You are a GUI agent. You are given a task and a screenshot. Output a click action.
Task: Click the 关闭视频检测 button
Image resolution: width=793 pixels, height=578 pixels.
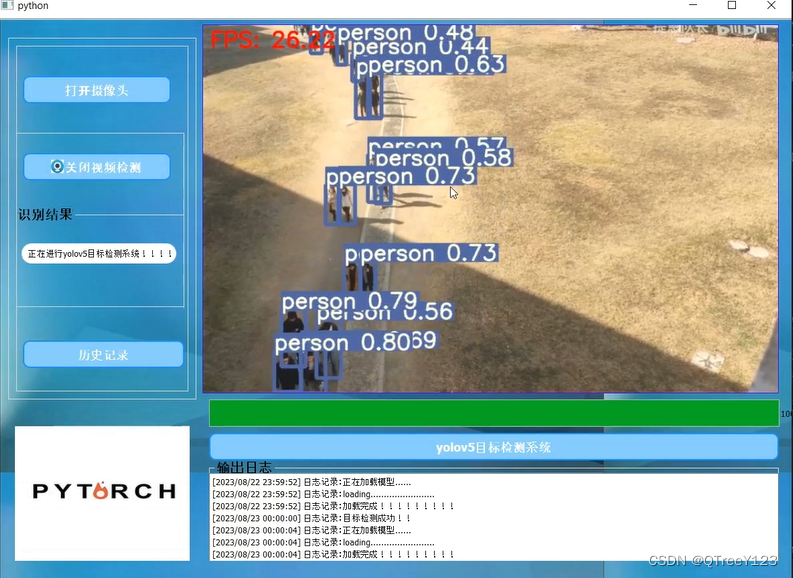point(97,167)
